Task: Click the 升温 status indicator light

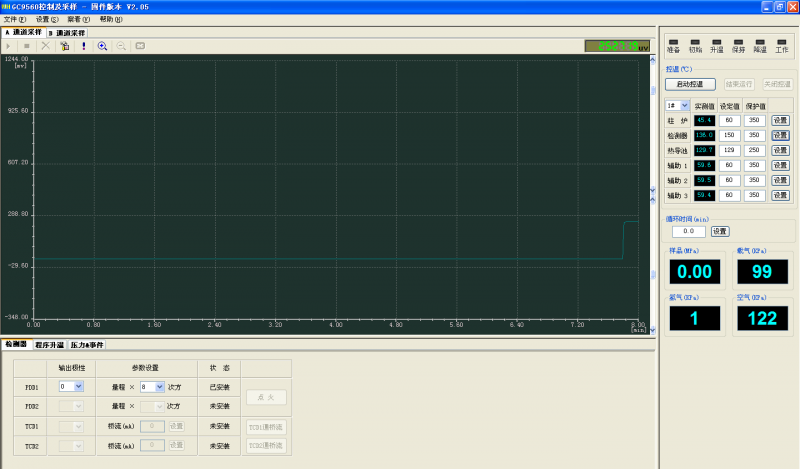Action: point(716,42)
